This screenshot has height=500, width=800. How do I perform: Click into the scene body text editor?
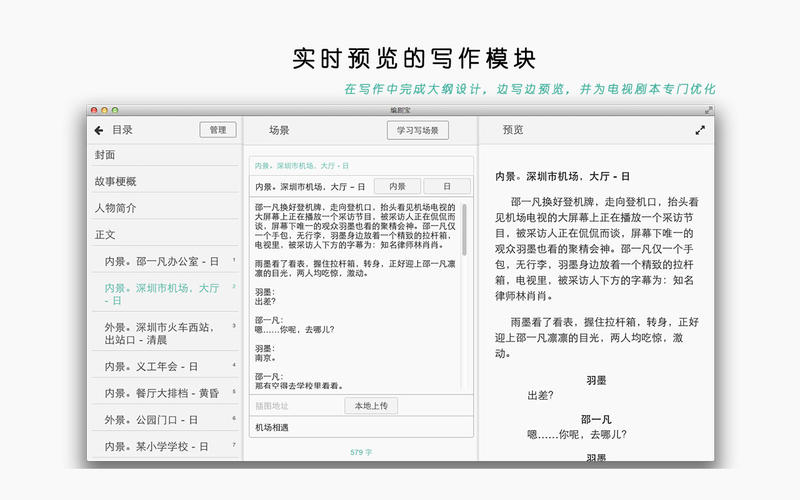click(x=355, y=296)
